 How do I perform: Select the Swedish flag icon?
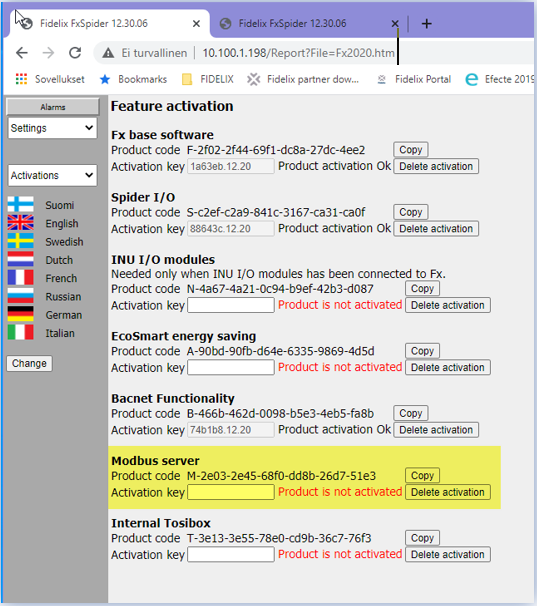click(20, 241)
